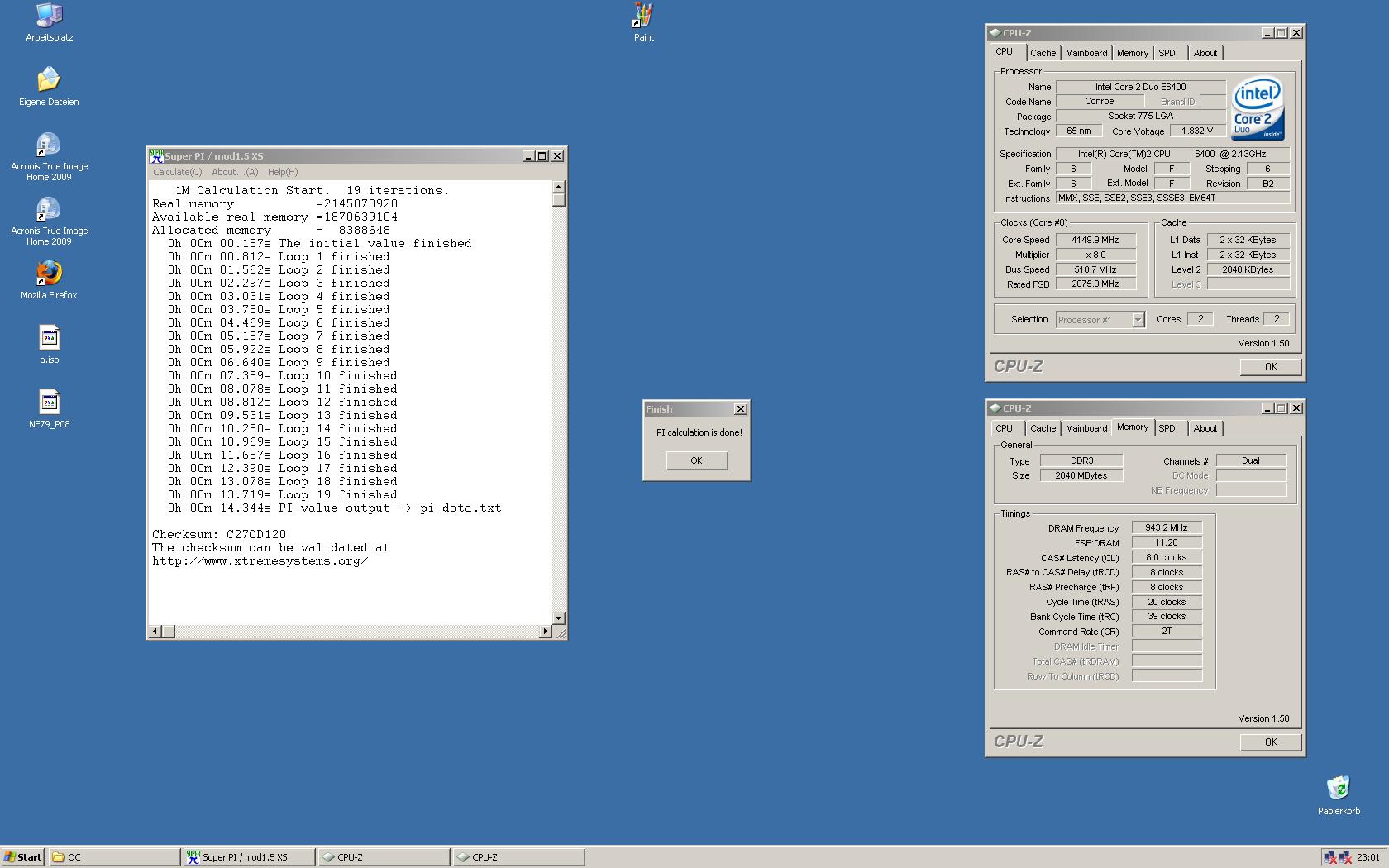Click the memory Size 2048 MBytes value
Viewport: 1389px width, 868px height.
point(1081,475)
